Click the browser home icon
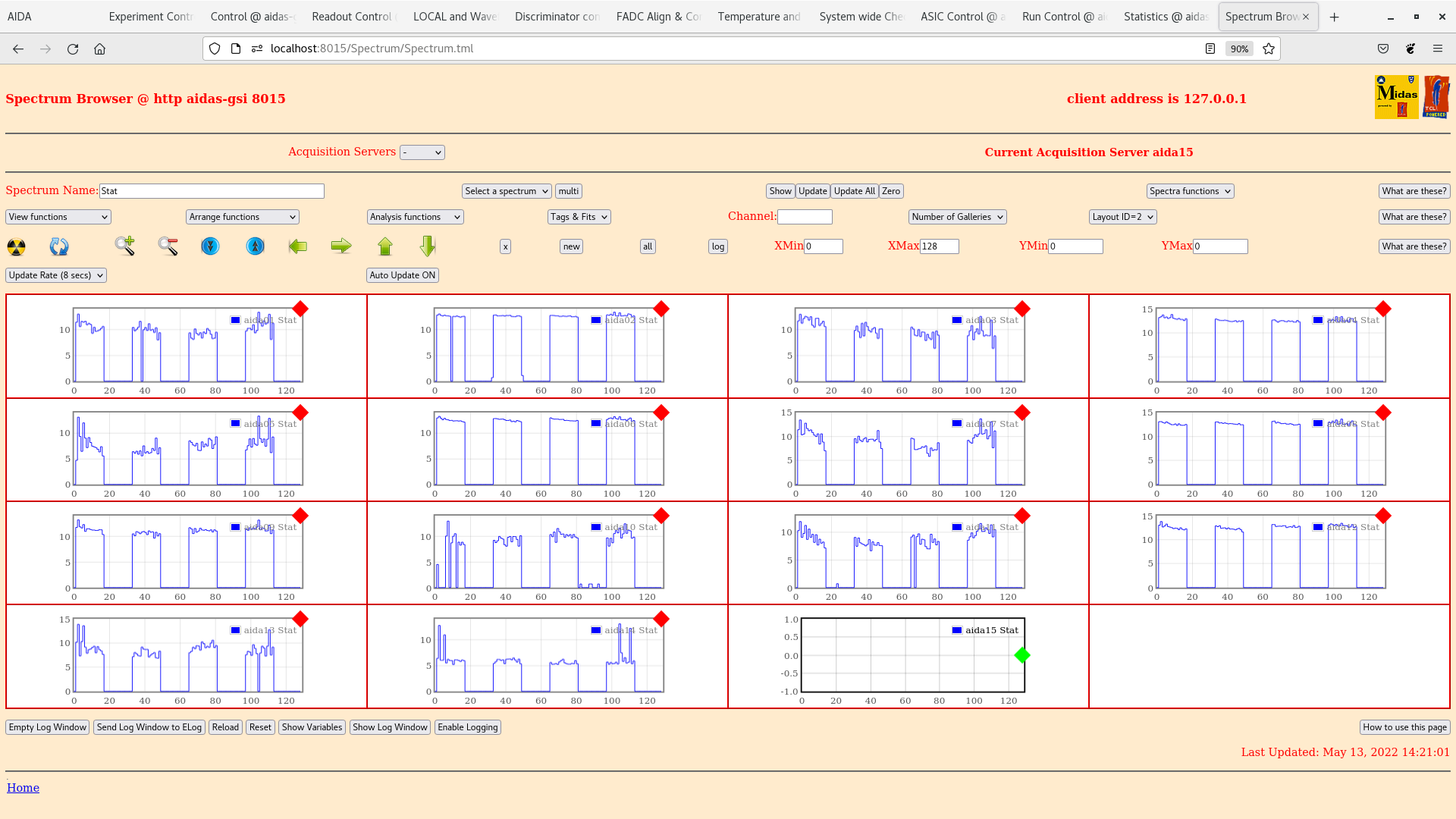1456x819 pixels. (99, 49)
